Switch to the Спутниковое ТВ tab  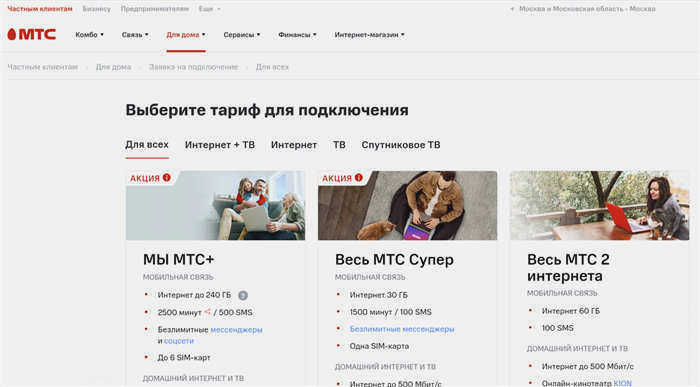point(401,145)
